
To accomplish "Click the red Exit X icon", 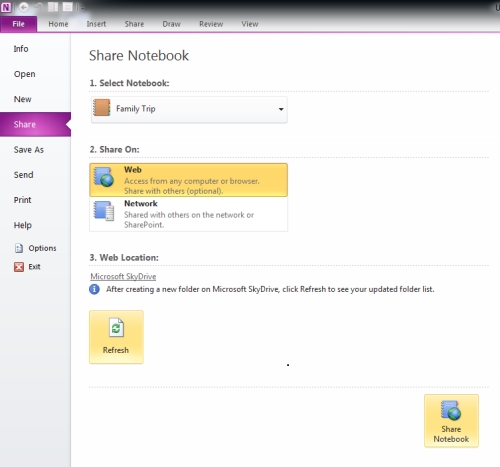I will click(x=19, y=267).
